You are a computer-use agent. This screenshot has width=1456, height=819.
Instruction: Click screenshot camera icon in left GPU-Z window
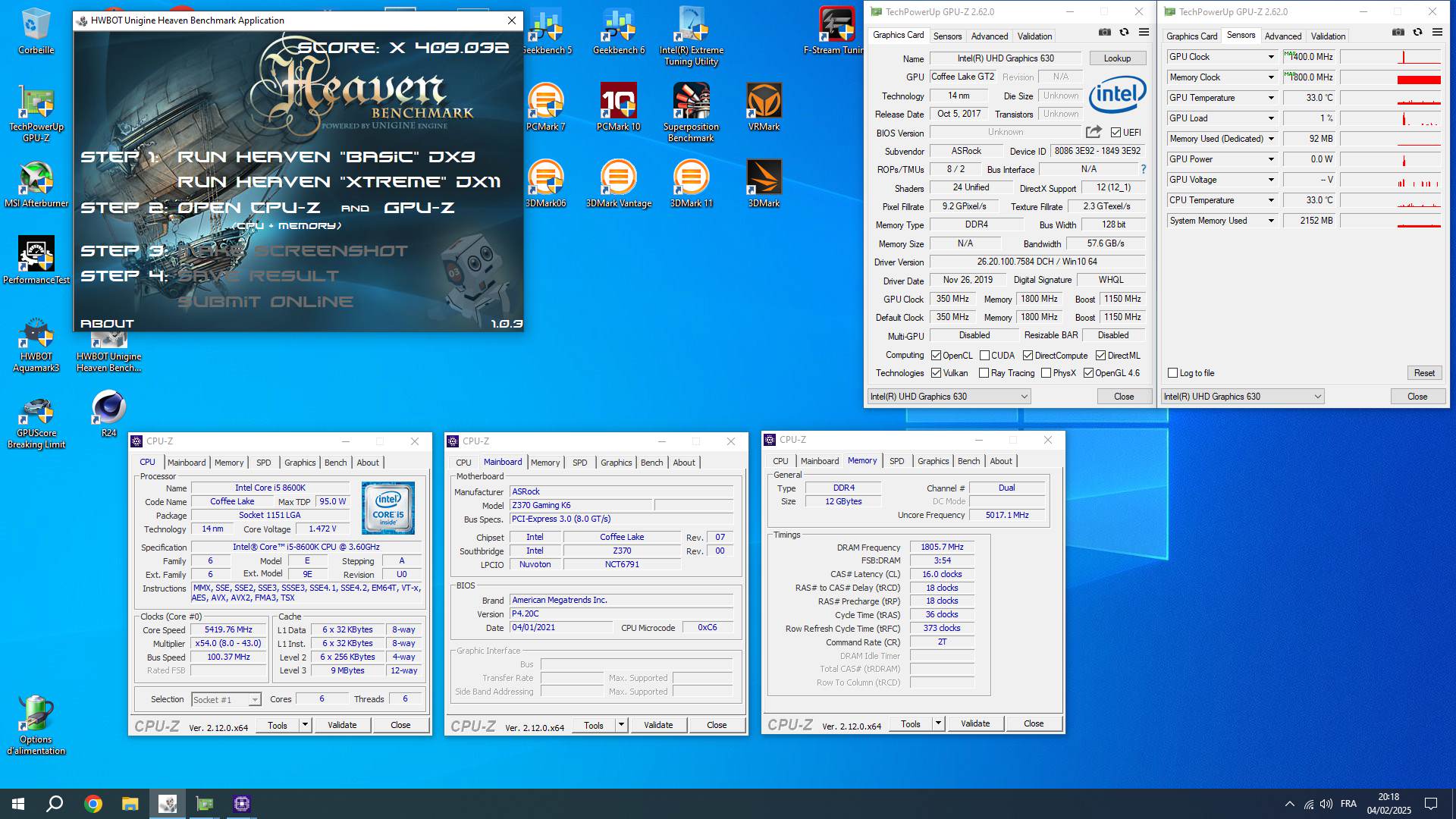tap(1105, 32)
